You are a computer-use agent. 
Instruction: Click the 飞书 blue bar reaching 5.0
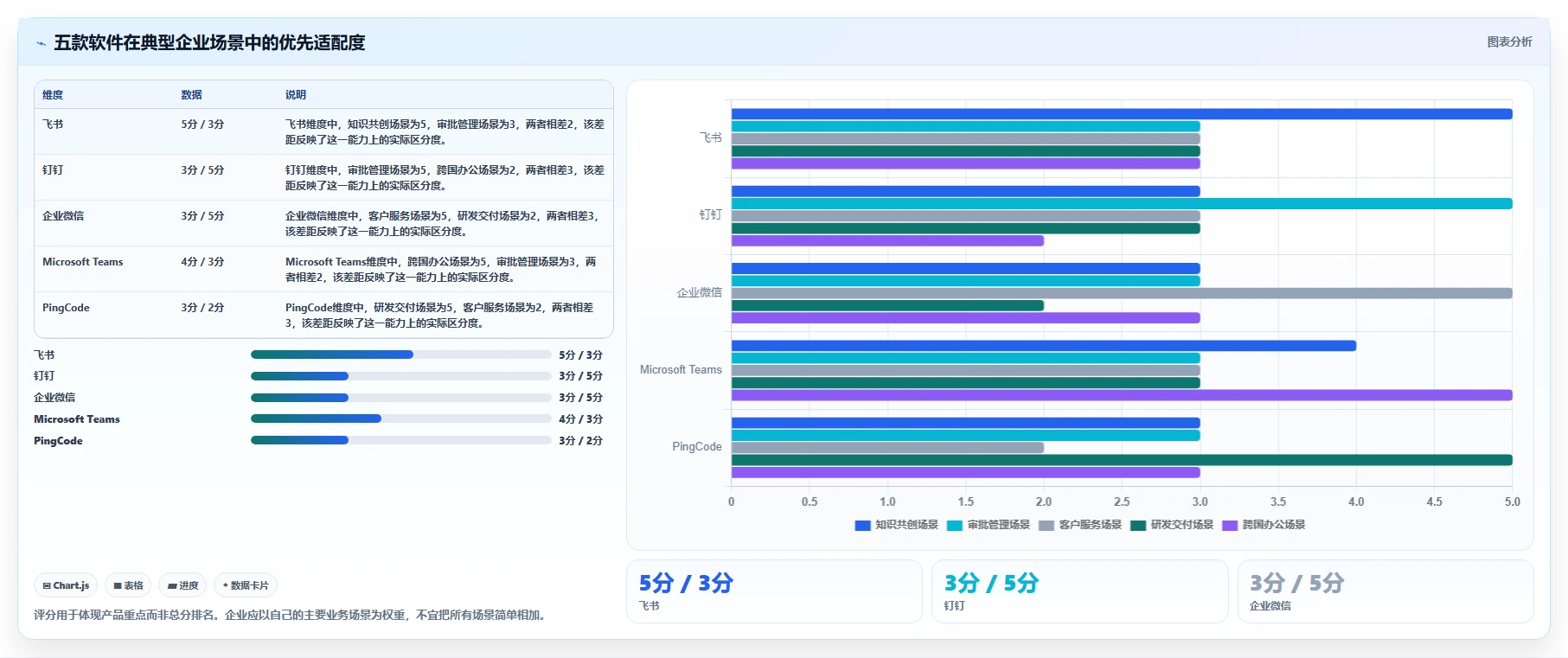click(x=1122, y=114)
